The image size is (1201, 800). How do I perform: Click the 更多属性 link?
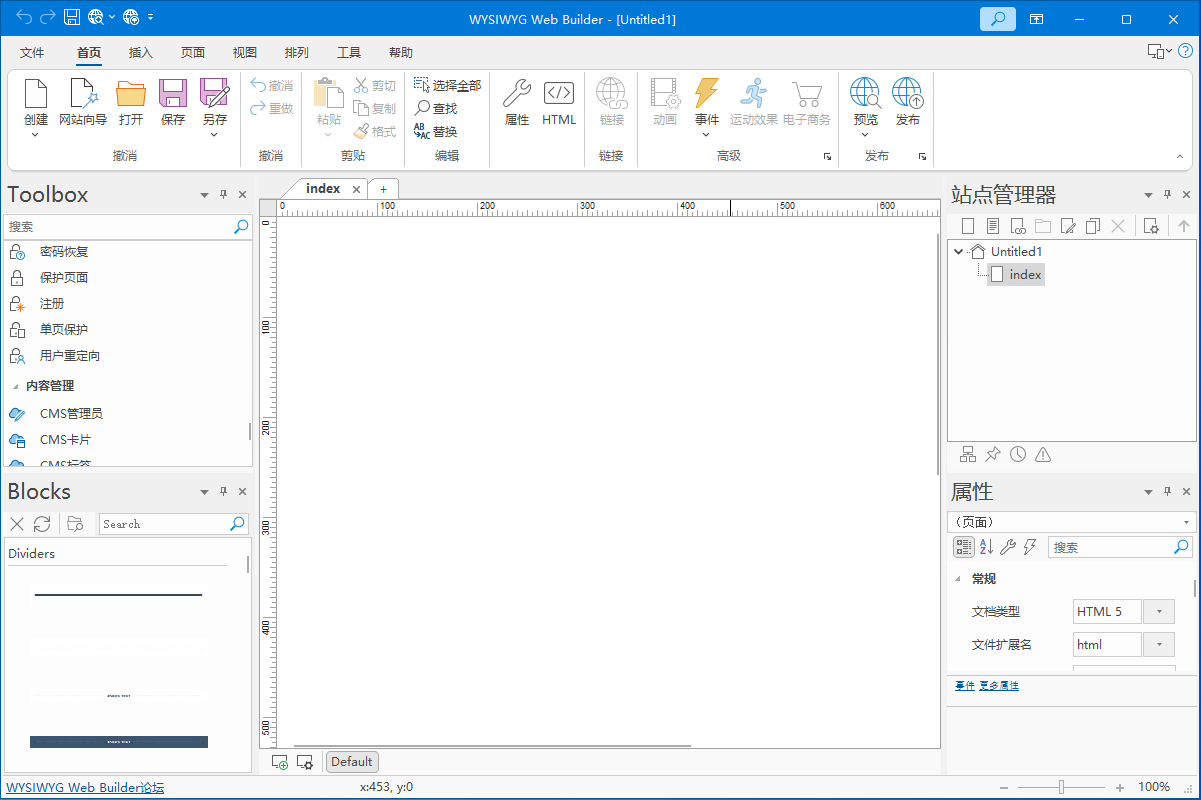click(999, 686)
